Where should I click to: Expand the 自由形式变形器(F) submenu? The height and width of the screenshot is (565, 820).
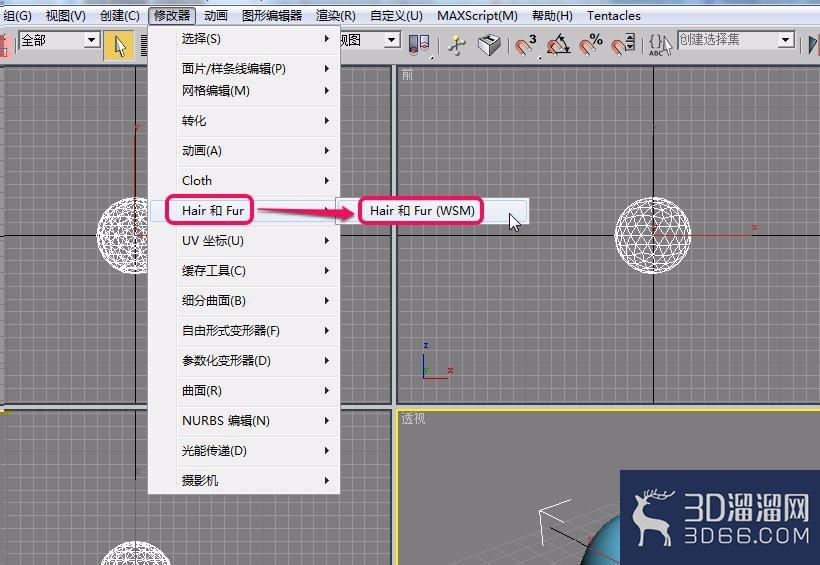[x=244, y=331]
